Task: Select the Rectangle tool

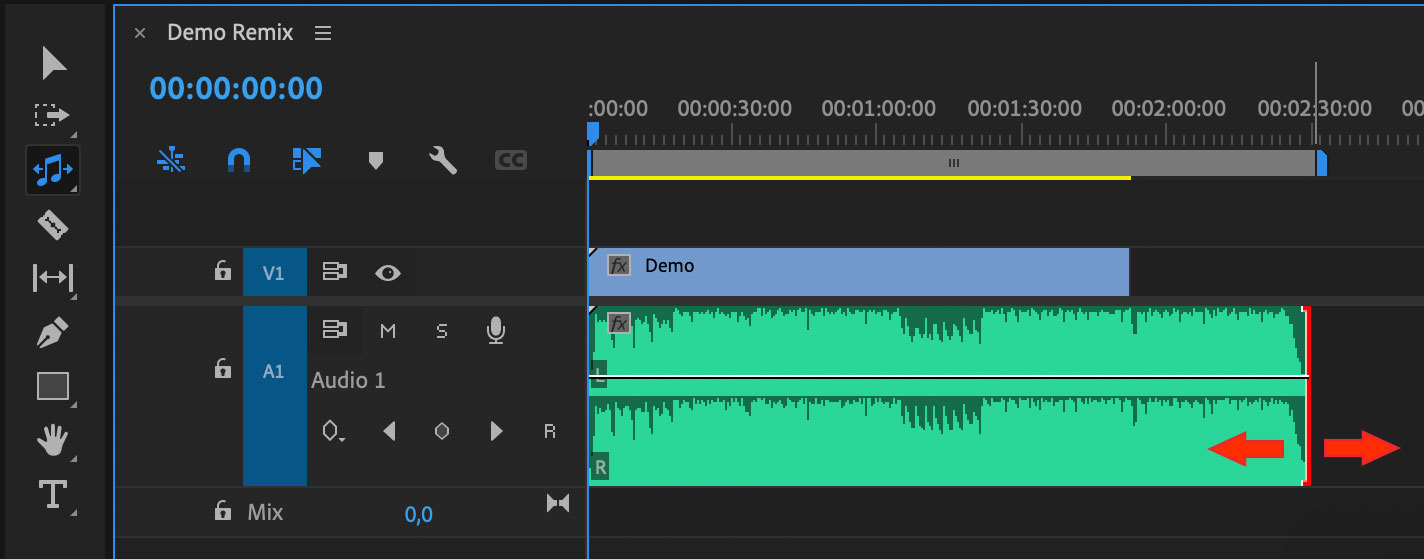Action: point(53,386)
